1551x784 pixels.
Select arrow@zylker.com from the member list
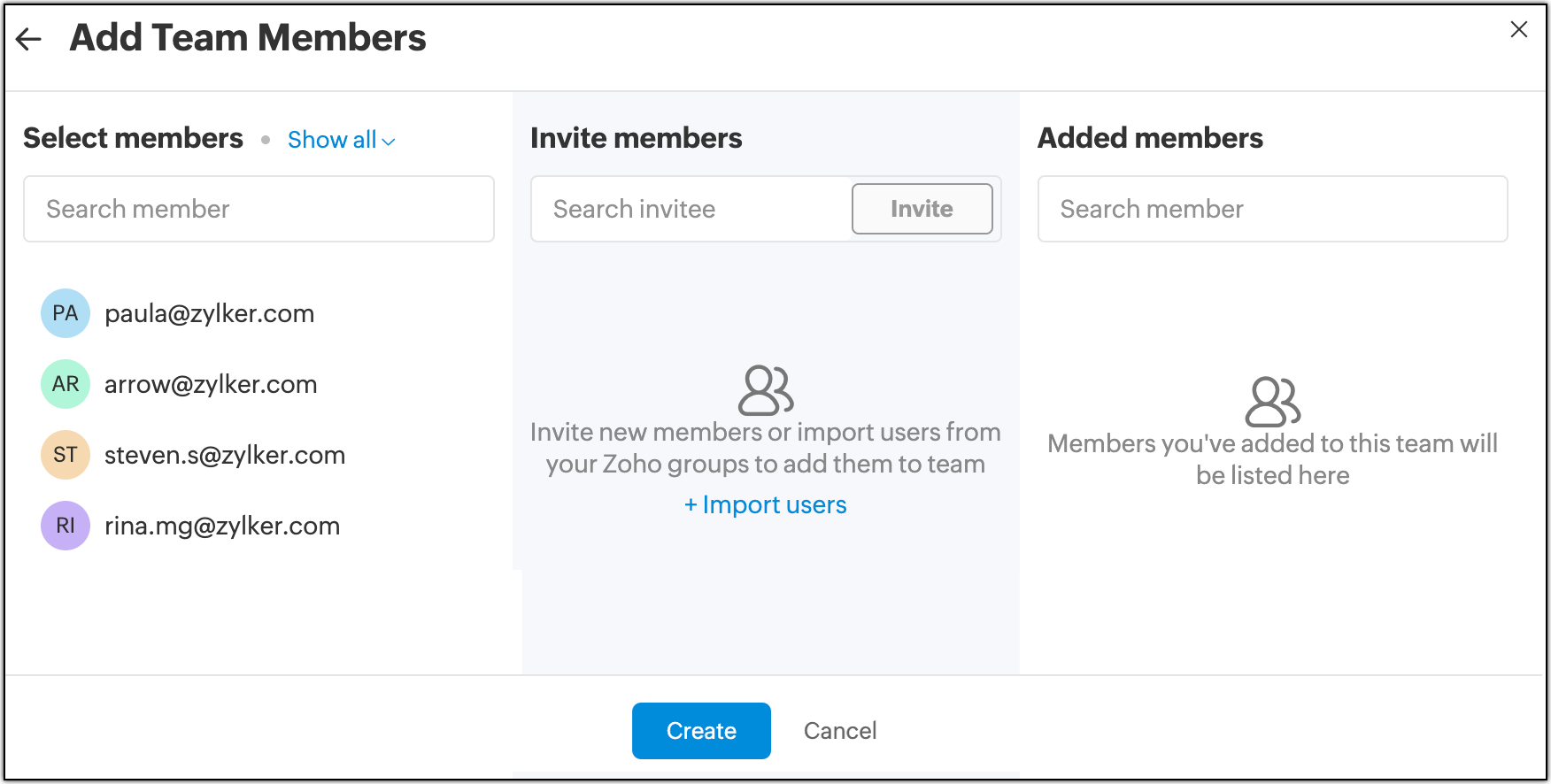[x=211, y=384]
